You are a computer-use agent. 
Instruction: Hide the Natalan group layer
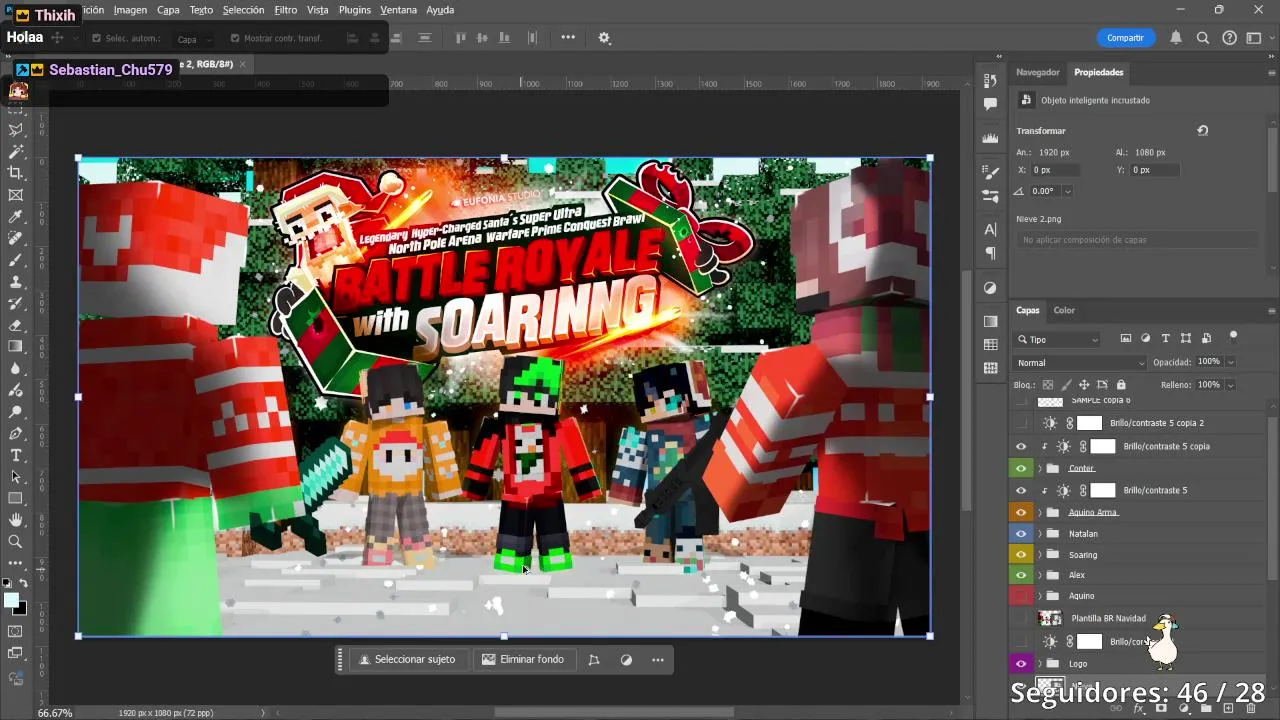coord(1021,533)
